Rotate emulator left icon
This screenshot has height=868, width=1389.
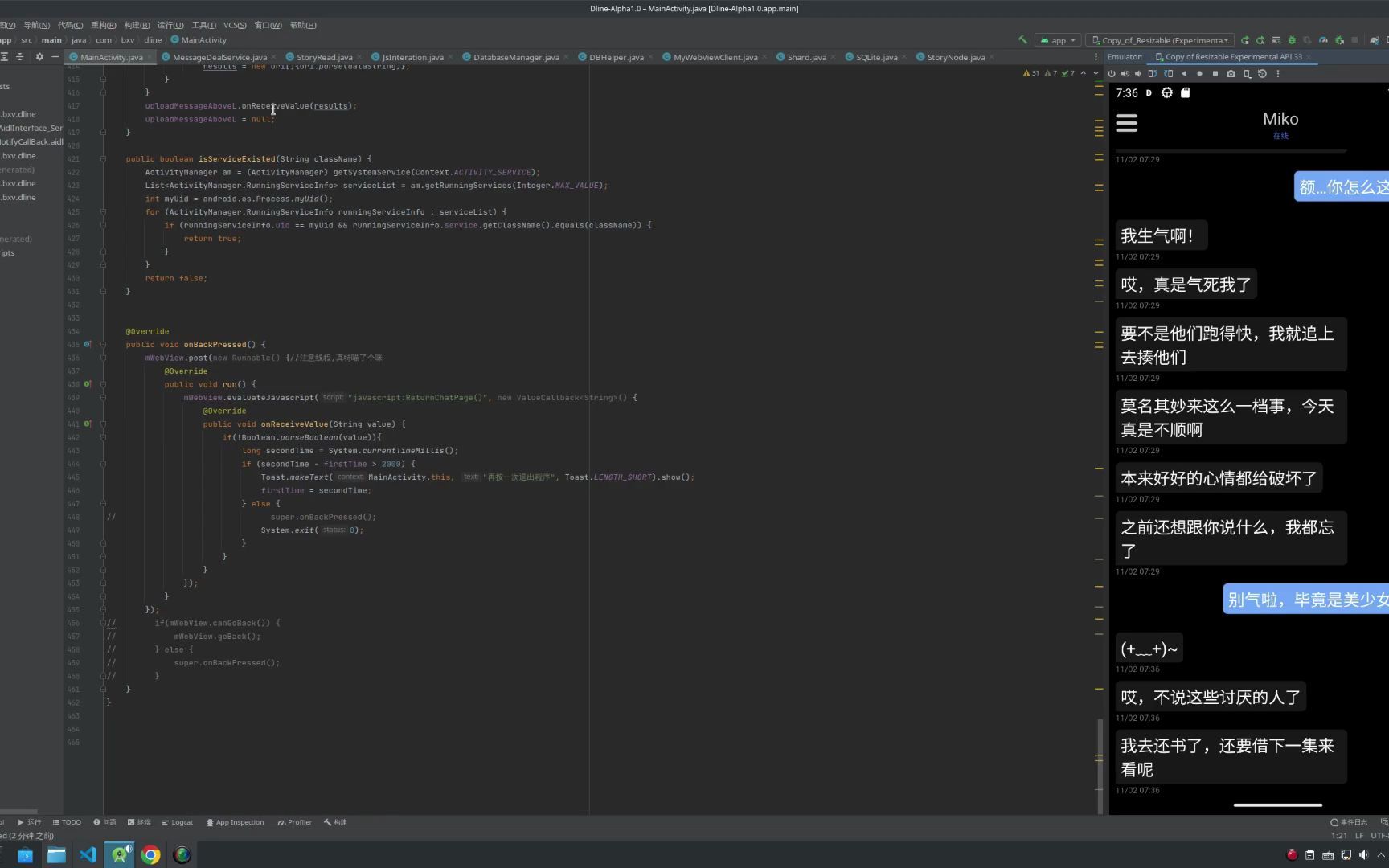click(x=1153, y=73)
